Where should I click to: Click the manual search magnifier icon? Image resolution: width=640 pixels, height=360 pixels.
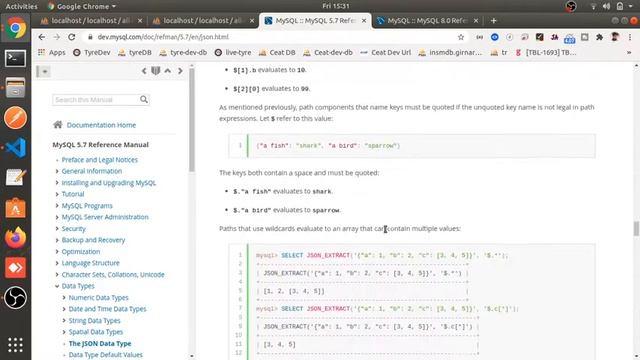coord(144,99)
